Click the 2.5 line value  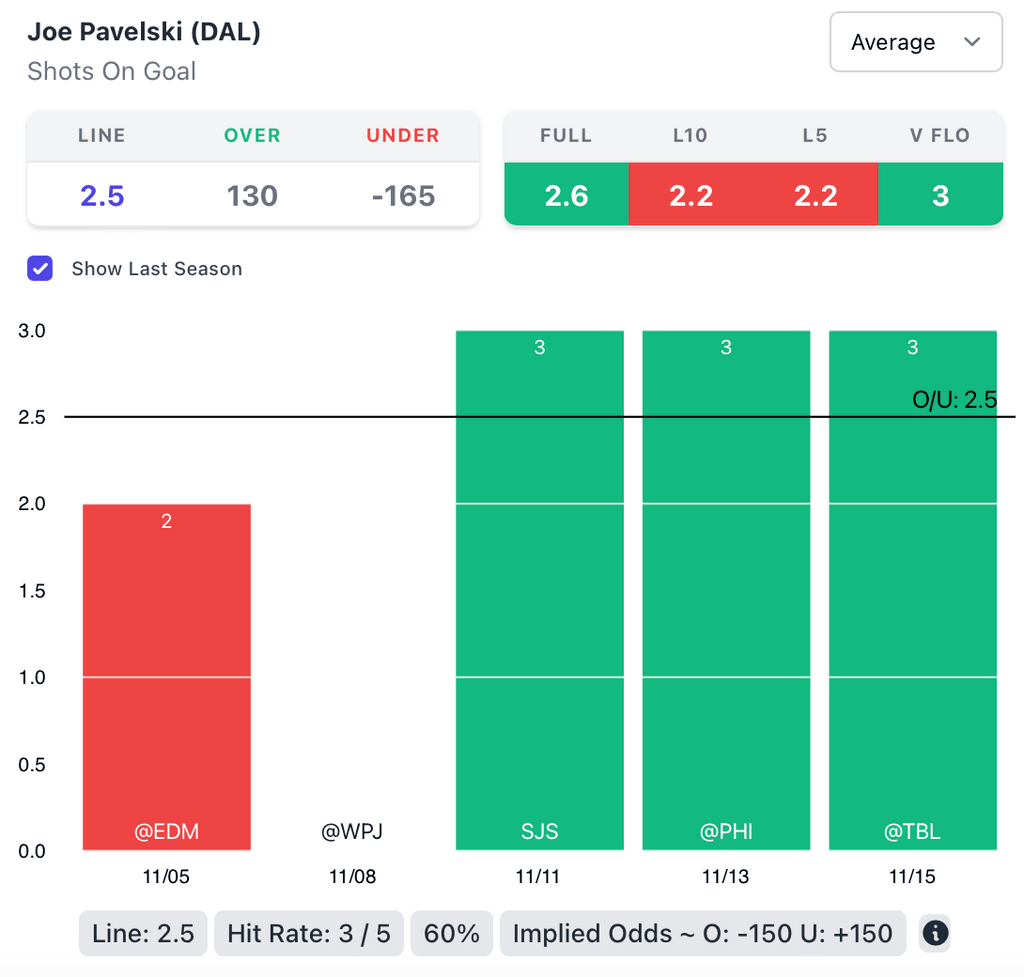pyautogui.click(x=102, y=195)
